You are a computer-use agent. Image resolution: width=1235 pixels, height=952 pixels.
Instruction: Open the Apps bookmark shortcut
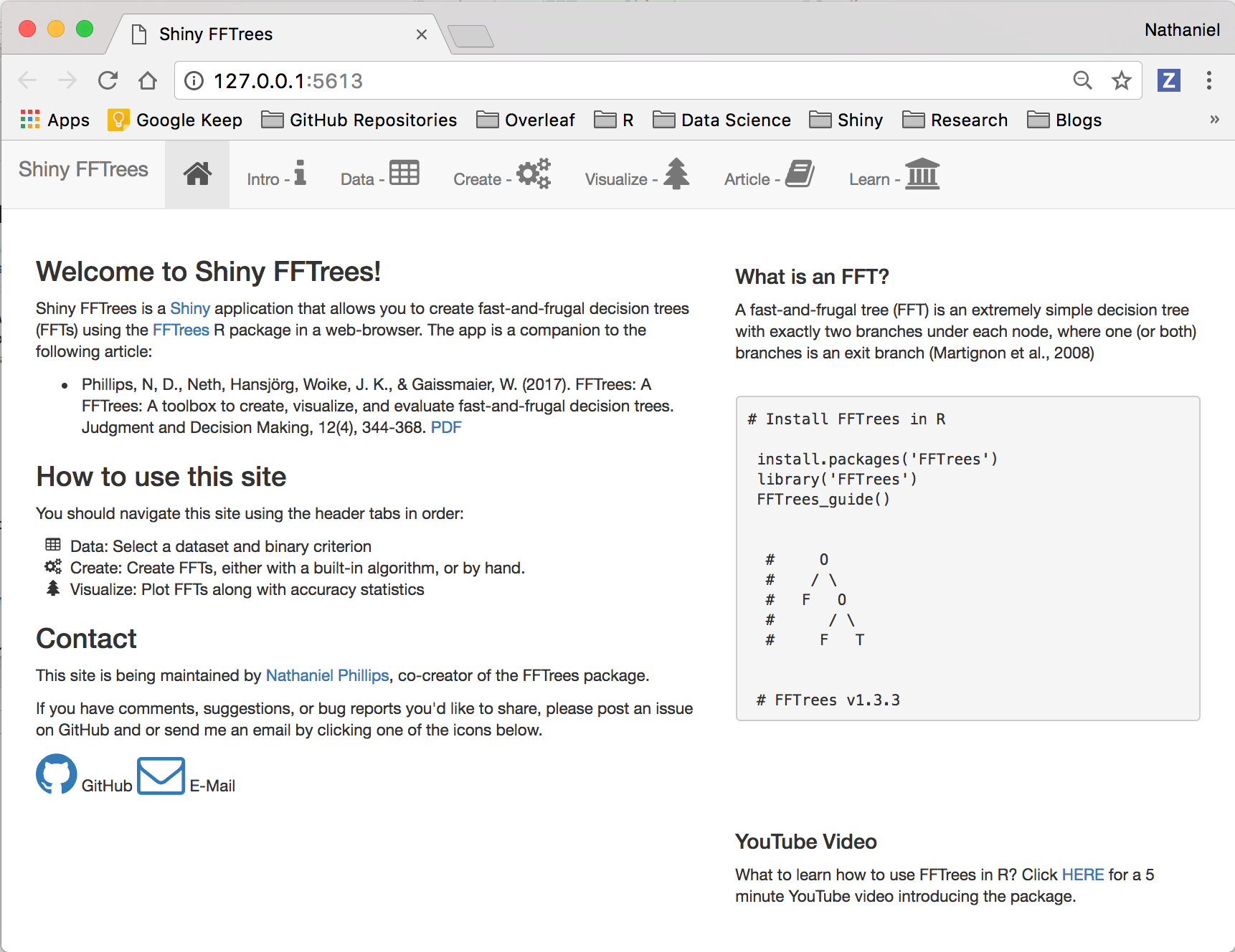pos(55,120)
